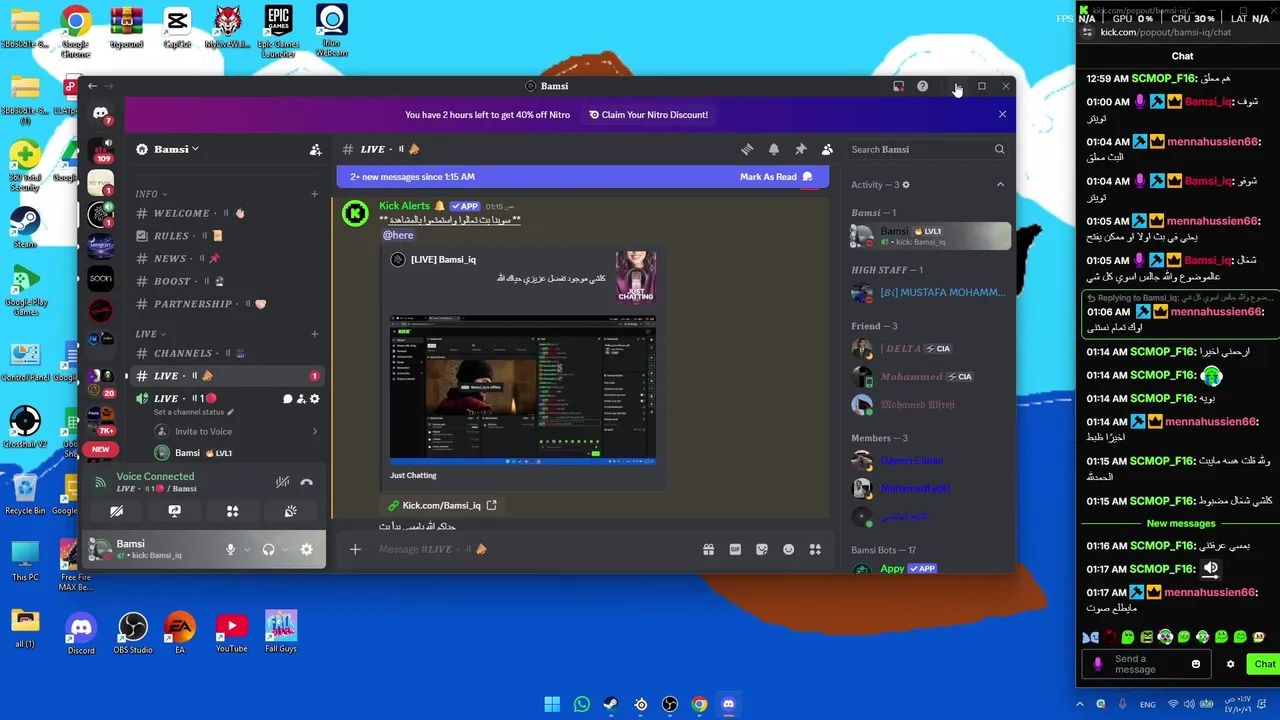Edit LIVE voice channel settings gear

coord(315,399)
